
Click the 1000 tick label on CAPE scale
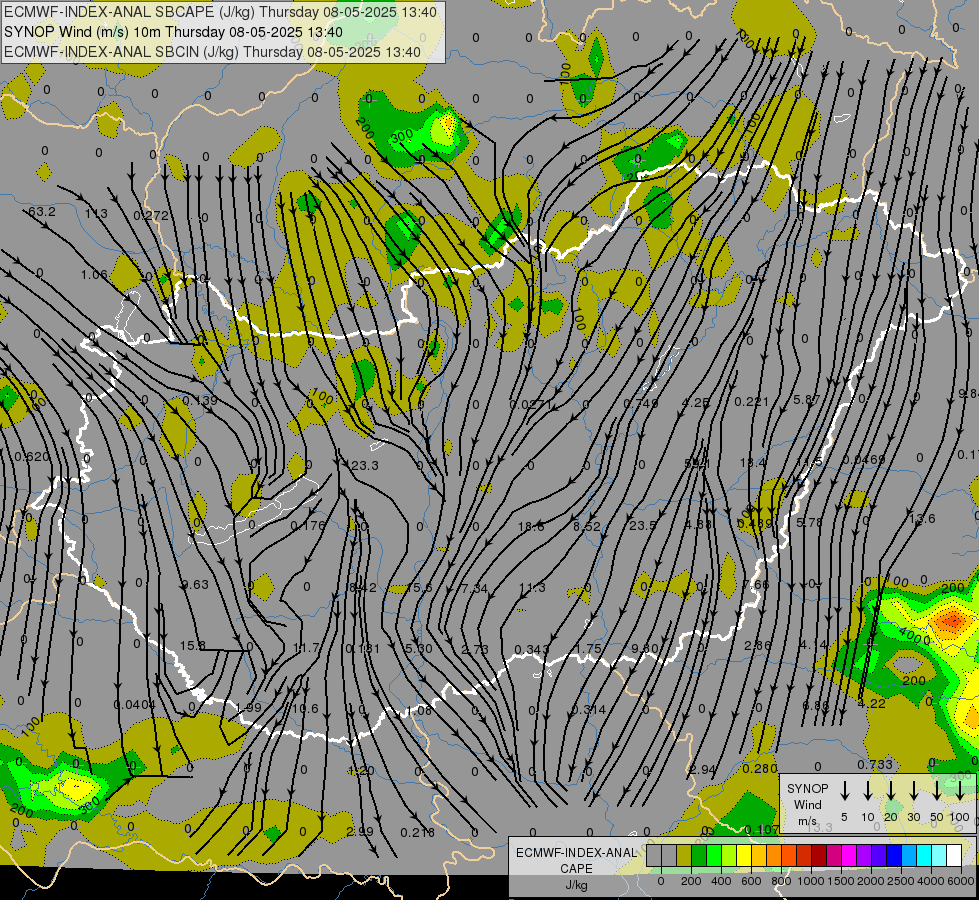(x=810, y=881)
